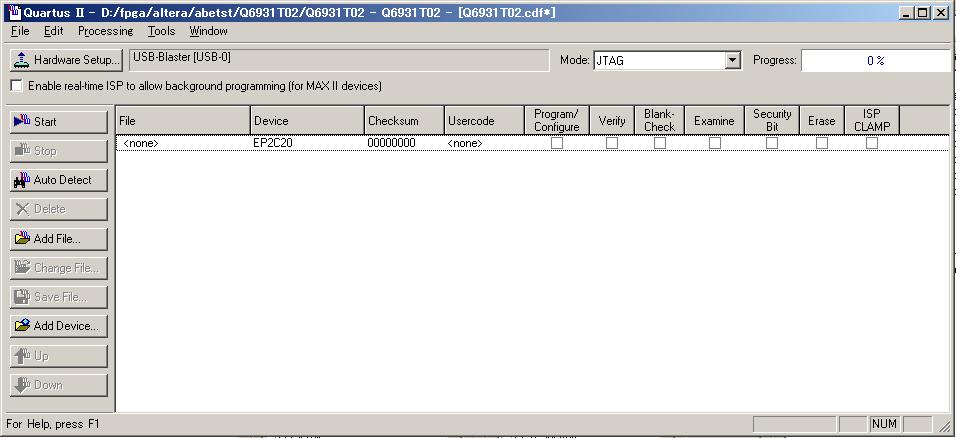Check Program/Configure for EP2C20
The width and height of the screenshot is (956, 438).
pos(557,143)
